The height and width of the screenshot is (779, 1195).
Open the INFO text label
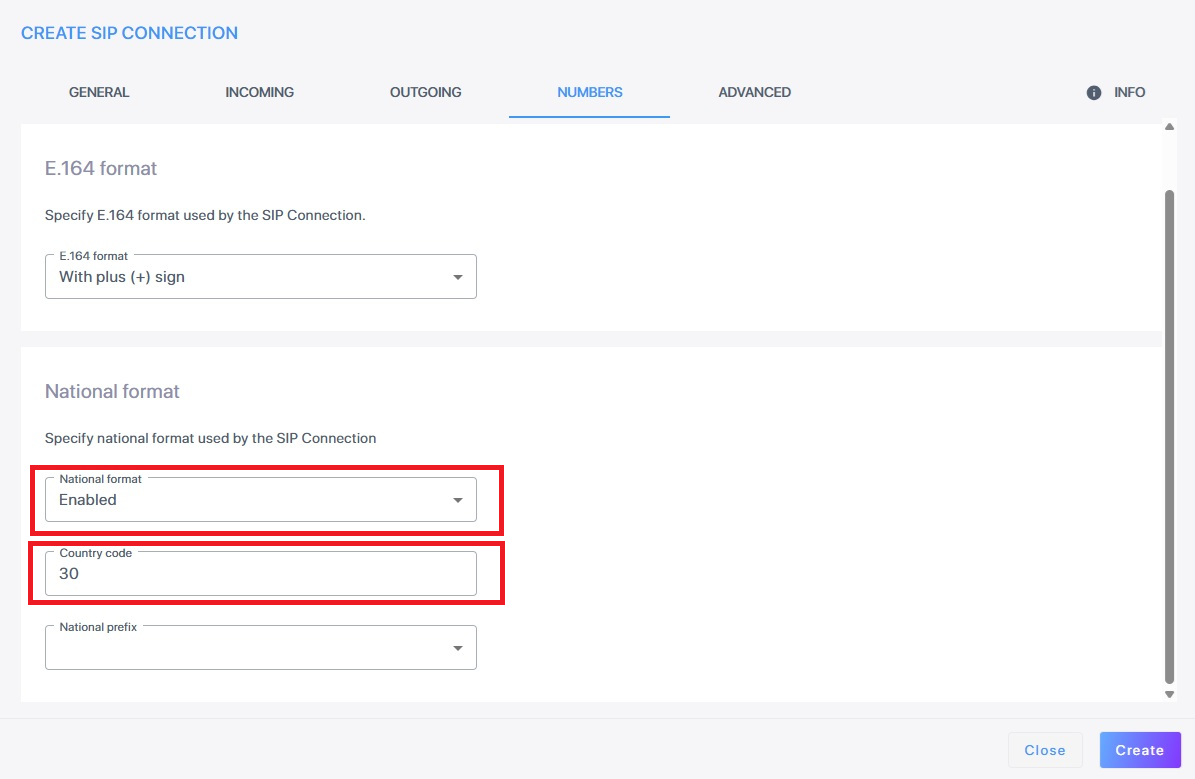[x=1130, y=92]
